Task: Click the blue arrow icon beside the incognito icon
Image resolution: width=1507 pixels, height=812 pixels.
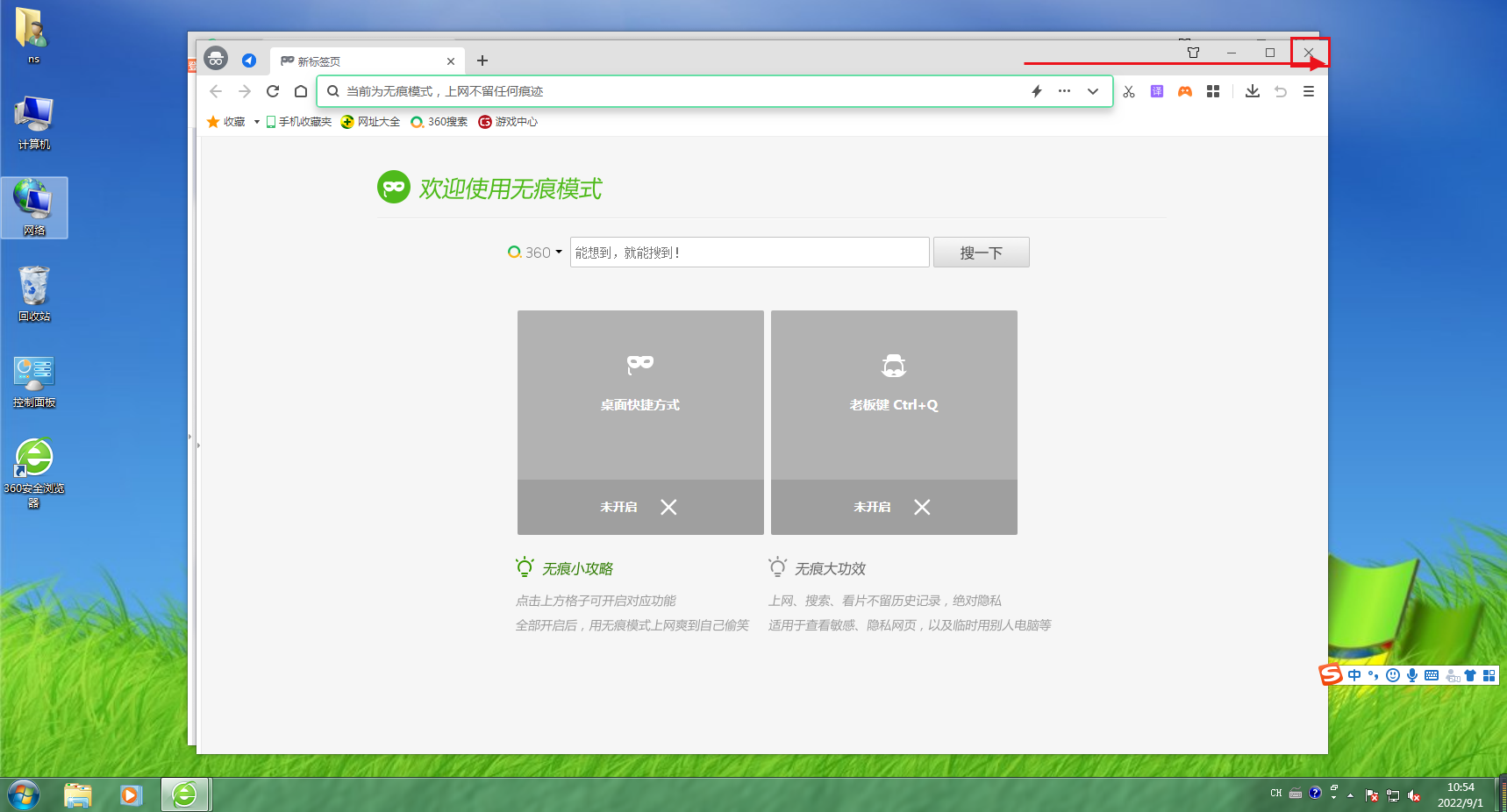Action: [249, 61]
